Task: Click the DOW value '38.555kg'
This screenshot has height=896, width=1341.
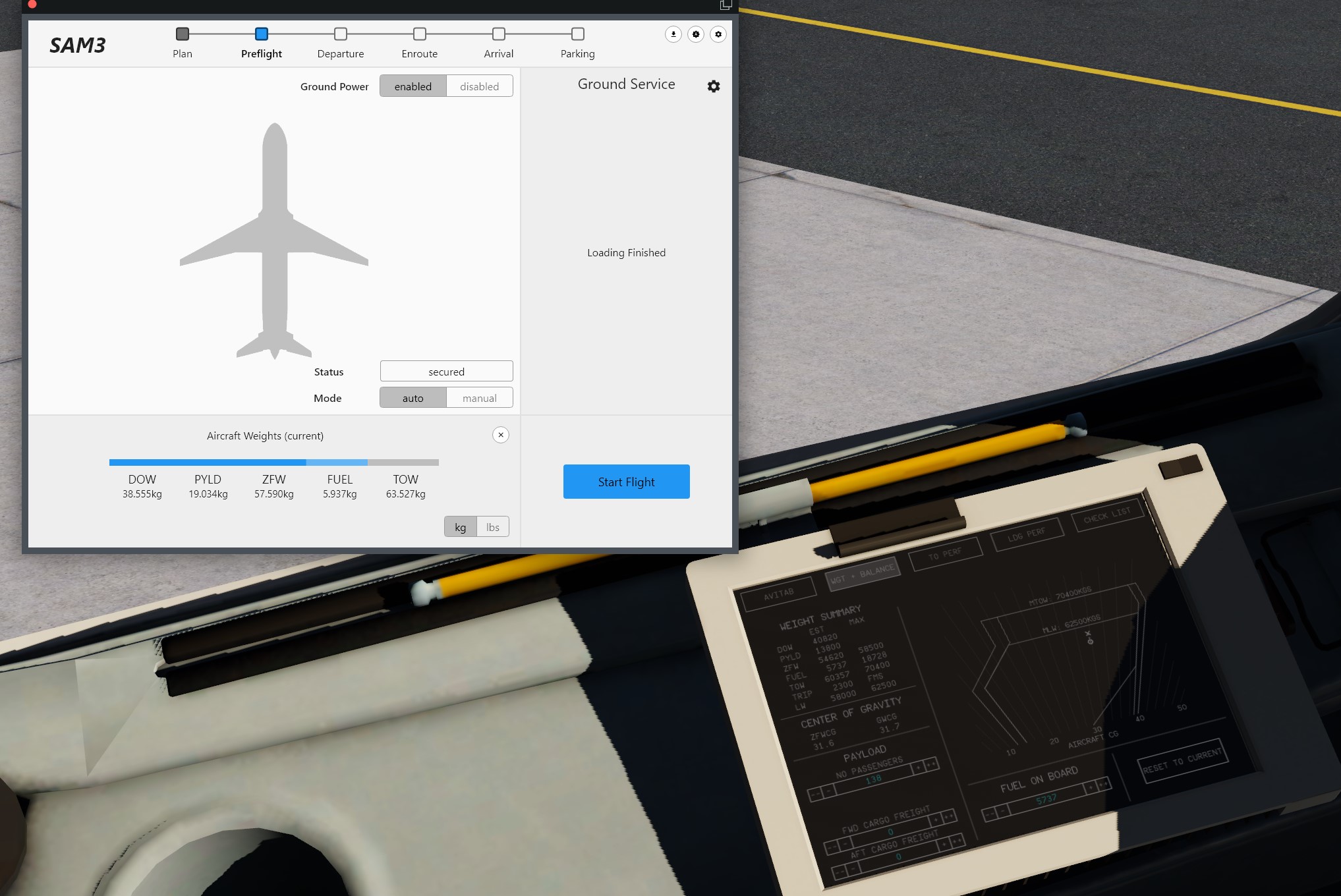Action: click(x=142, y=494)
